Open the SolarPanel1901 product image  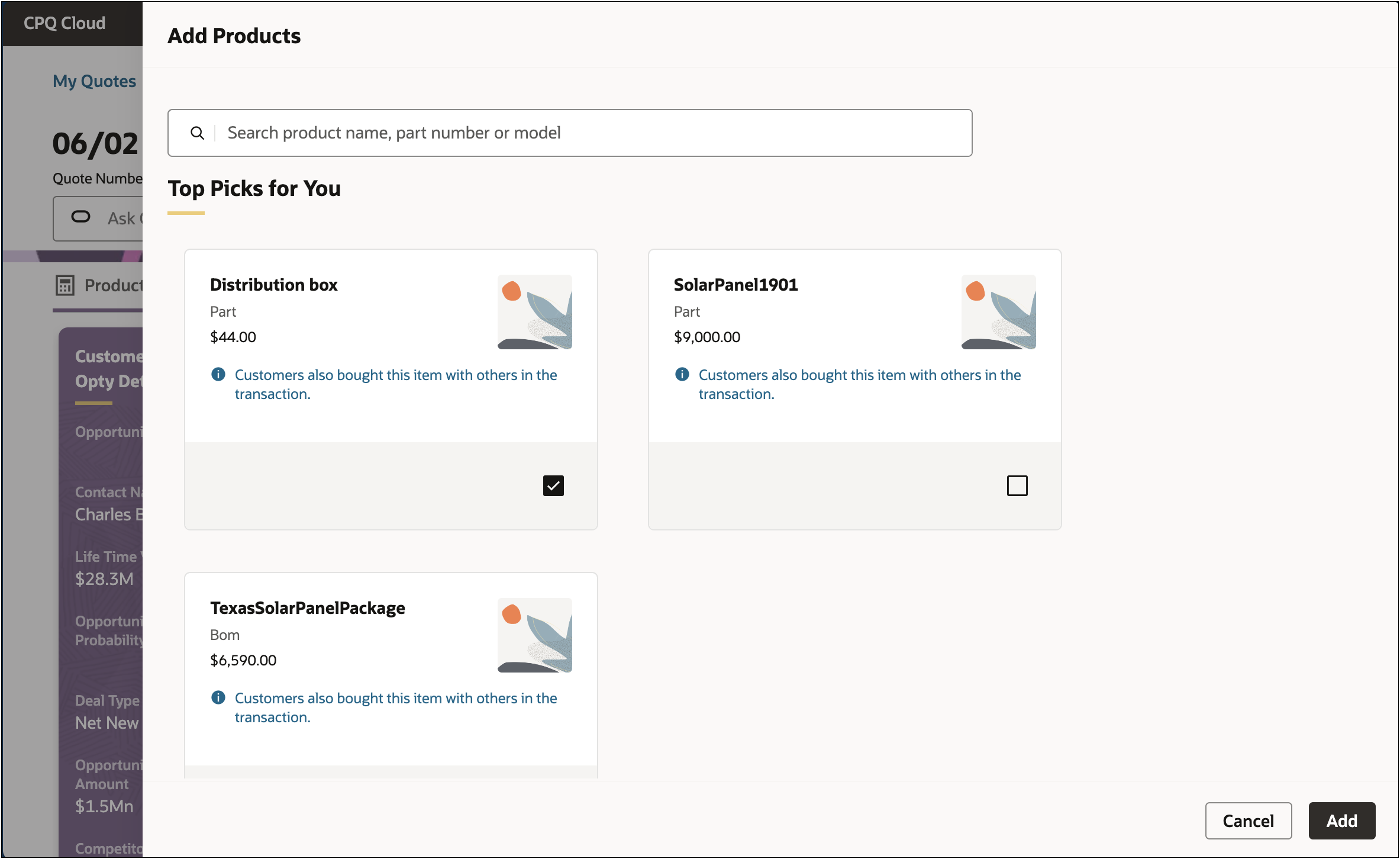click(998, 312)
